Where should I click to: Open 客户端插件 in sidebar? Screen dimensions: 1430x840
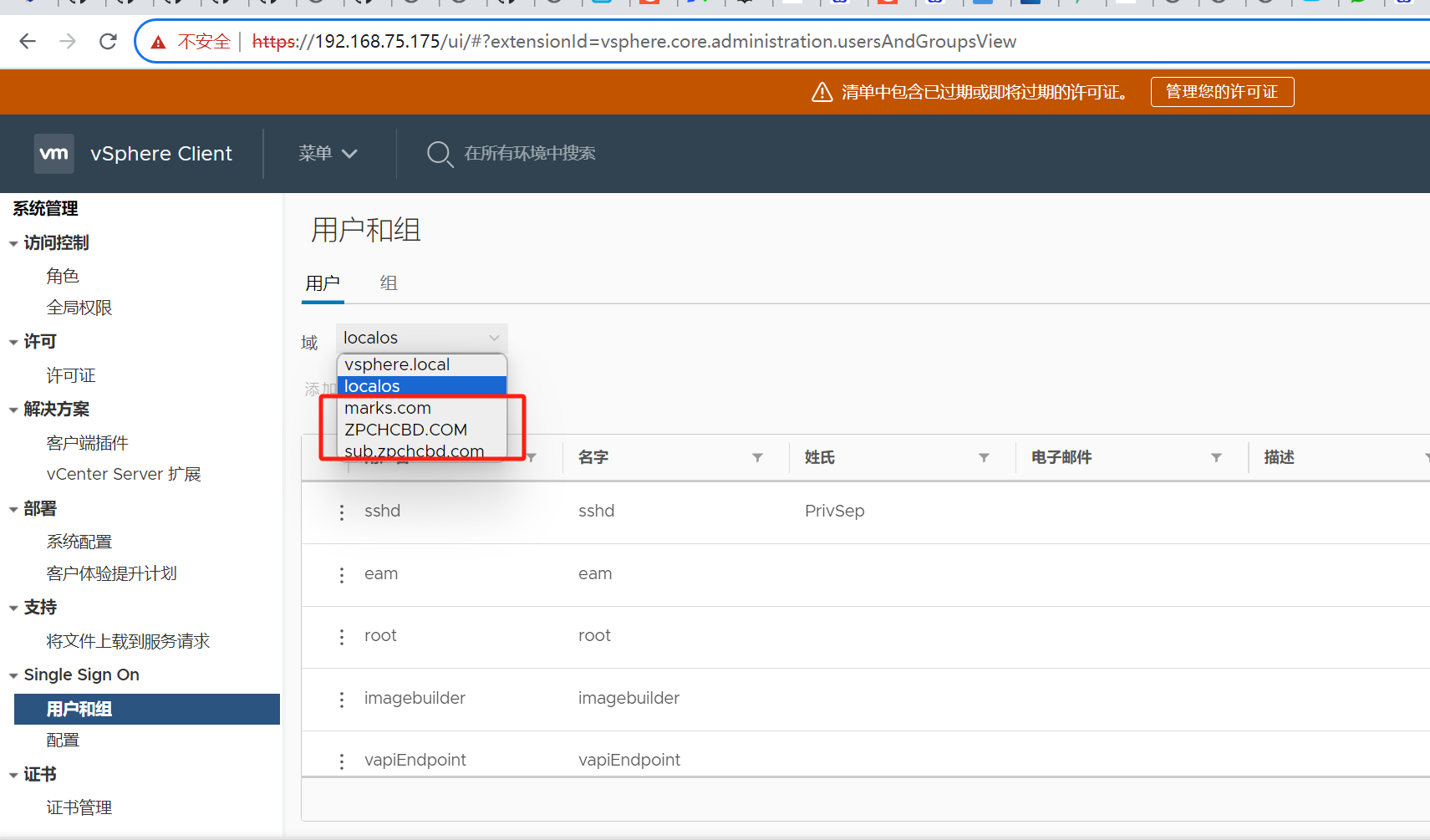click(88, 443)
